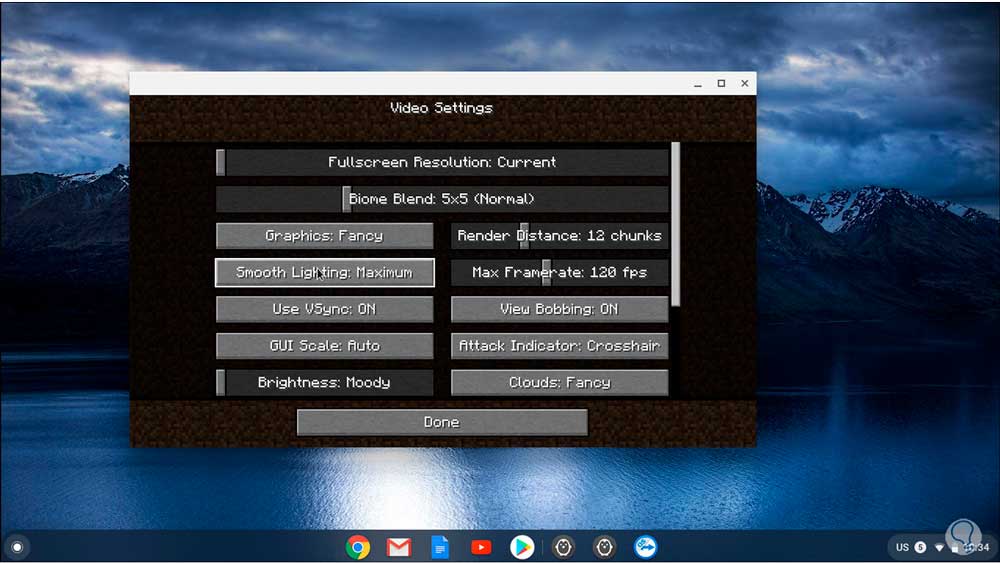
Task: Click the second Linux penguin icon in shelf
Action: point(604,547)
